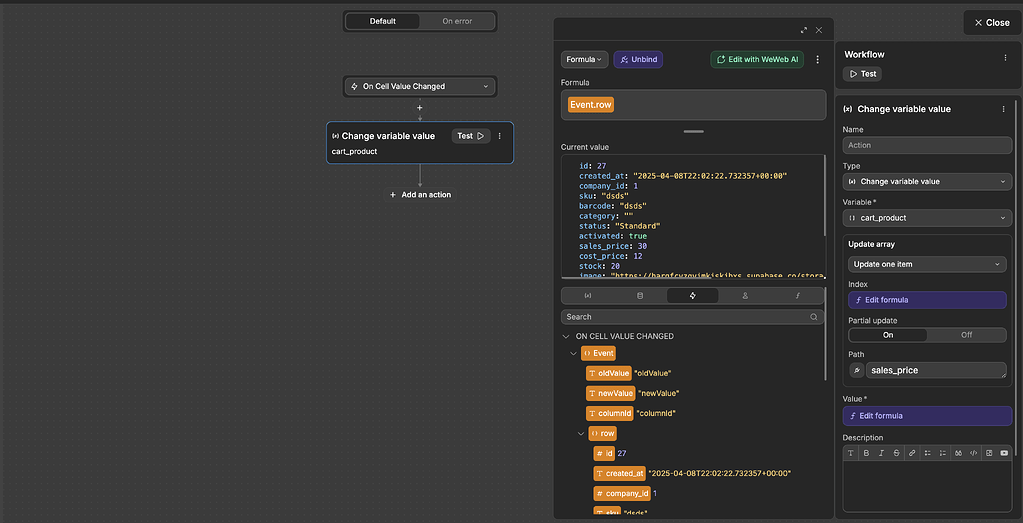Click the plus icon below the trigger
The width and height of the screenshot is (1023, 523).
click(x=419, y=108)
